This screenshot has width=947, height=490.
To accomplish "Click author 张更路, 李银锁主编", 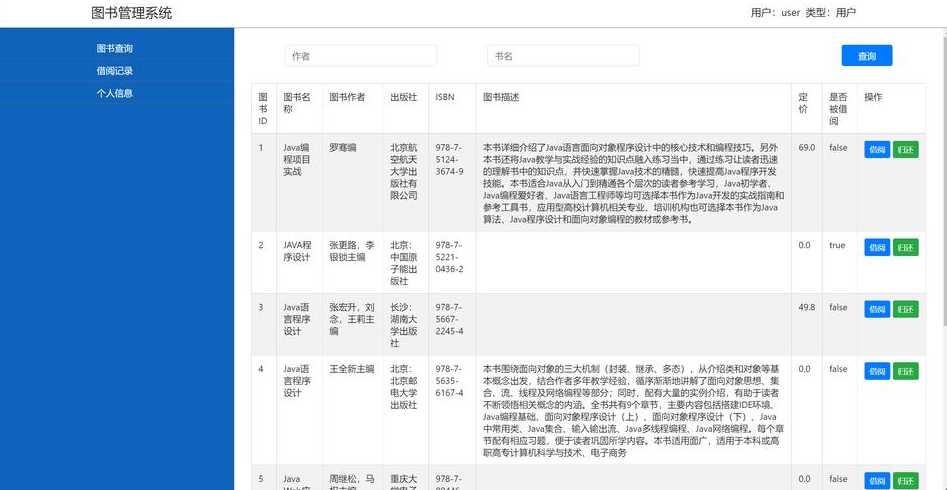I will (x=352, y=251).
